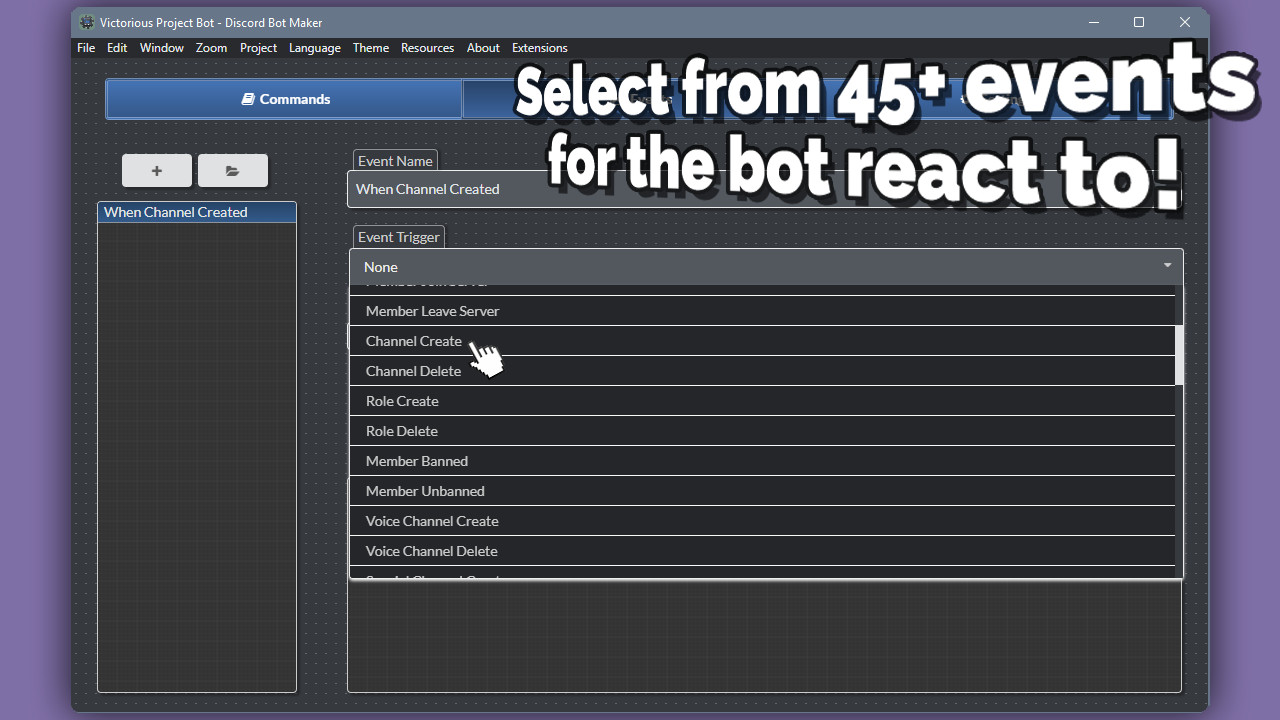The height and width of the screenshot is (720, 1280).
Task: Collapse the trigger list using the dropdown chevron
Action: [x=1166, y=266]
